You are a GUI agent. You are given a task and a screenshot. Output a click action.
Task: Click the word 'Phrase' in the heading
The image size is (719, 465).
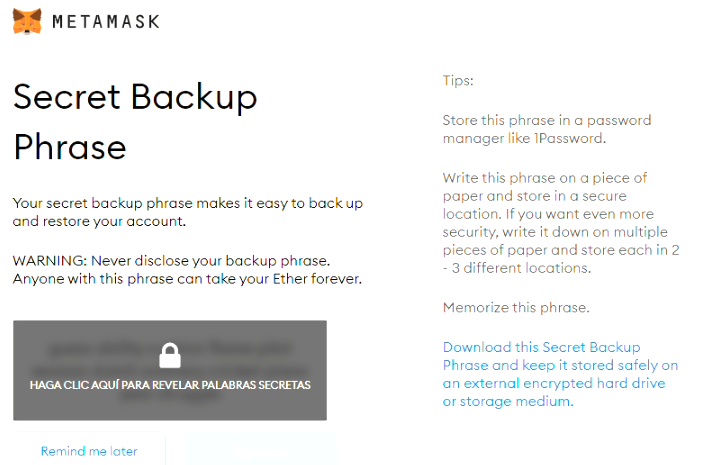coord(70,147)
